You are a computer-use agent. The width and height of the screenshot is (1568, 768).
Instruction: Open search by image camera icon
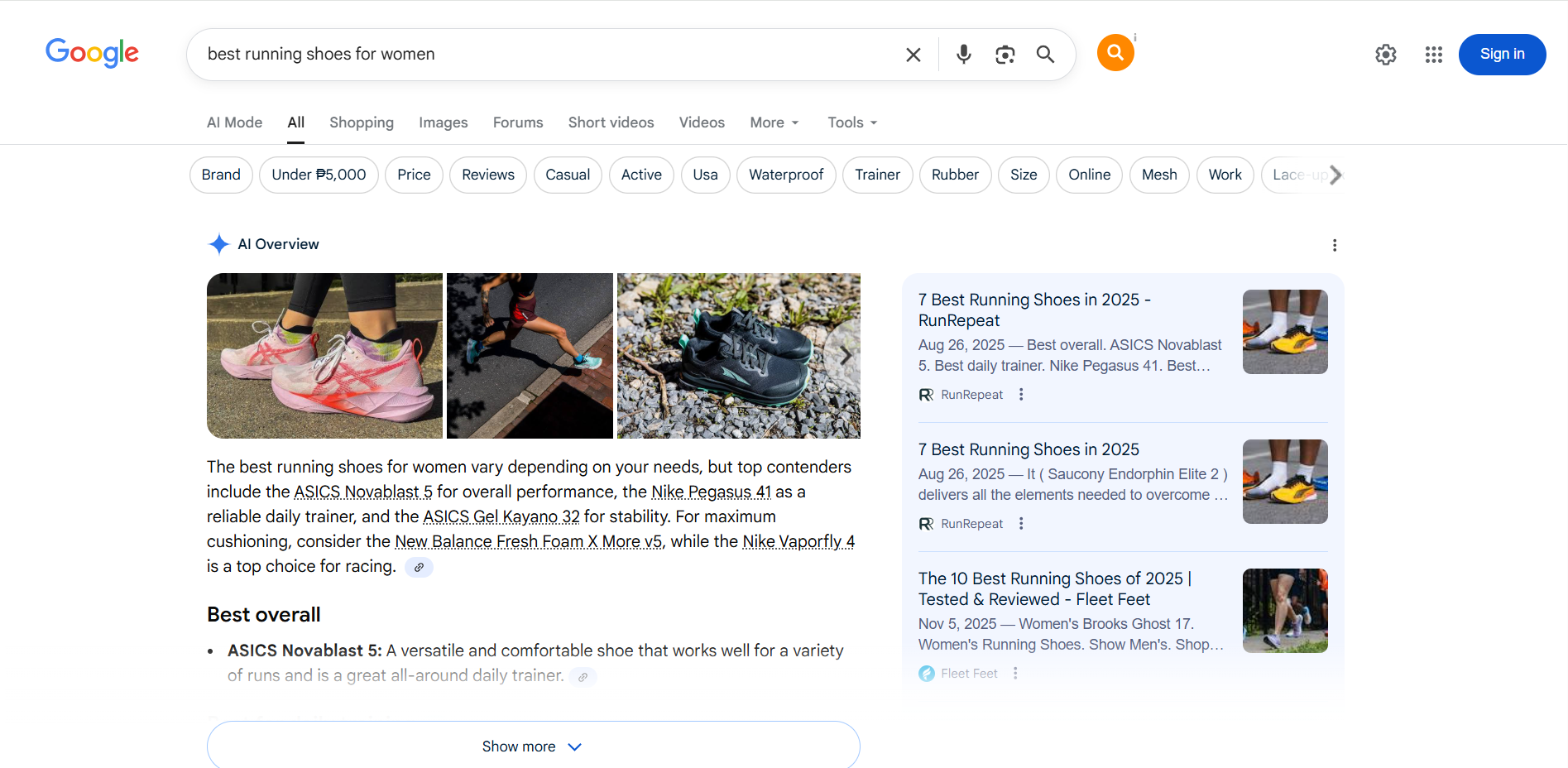(x=1005, y=55)
